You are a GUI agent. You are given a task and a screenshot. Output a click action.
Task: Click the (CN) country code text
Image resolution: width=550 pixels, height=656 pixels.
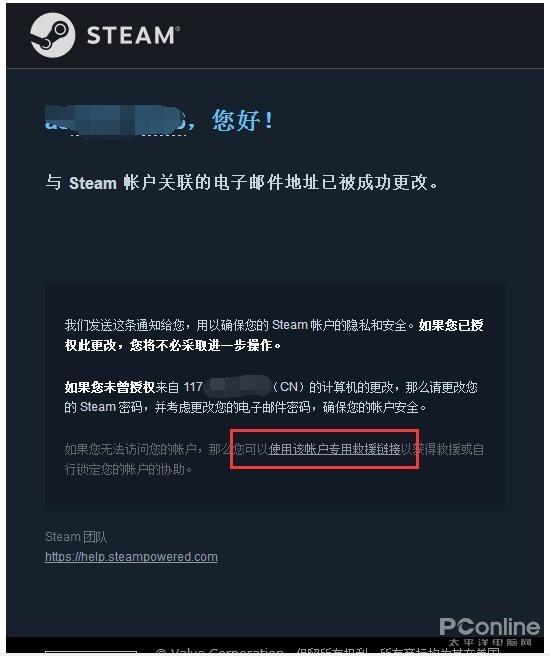(289, 387)
